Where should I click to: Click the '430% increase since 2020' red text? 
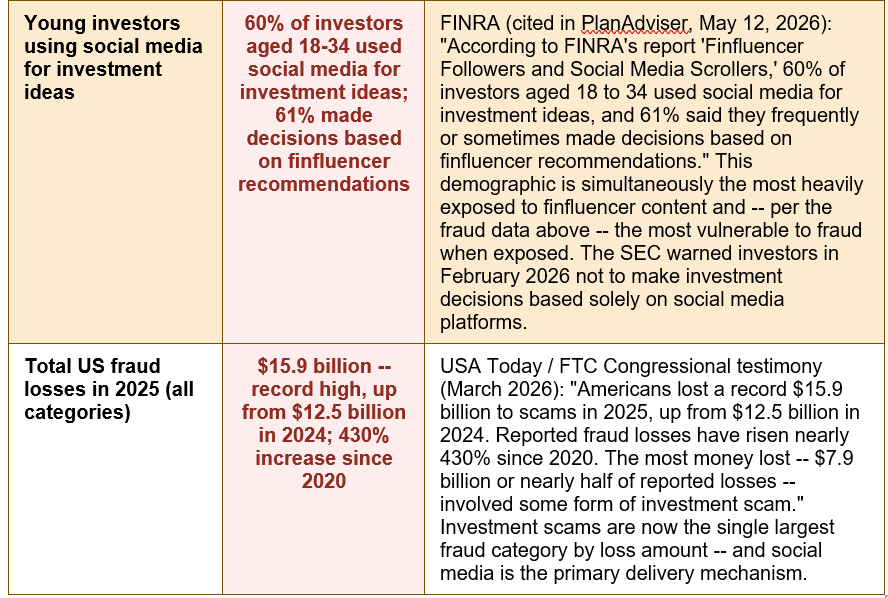pos(323,458)
